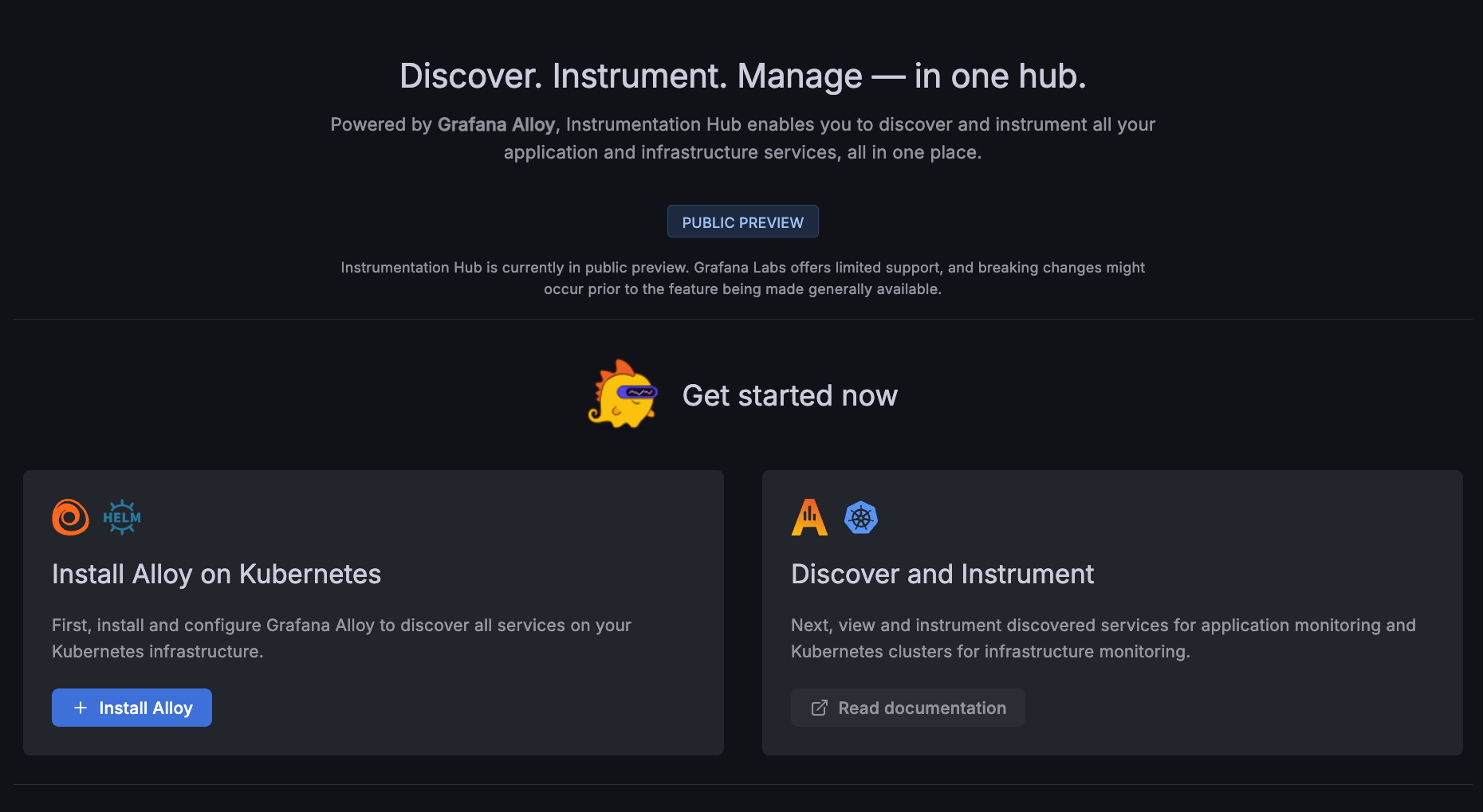Click the yellow mascot with sunglasses
Screen dimensions: 1483x812
[x=623, y=394]
